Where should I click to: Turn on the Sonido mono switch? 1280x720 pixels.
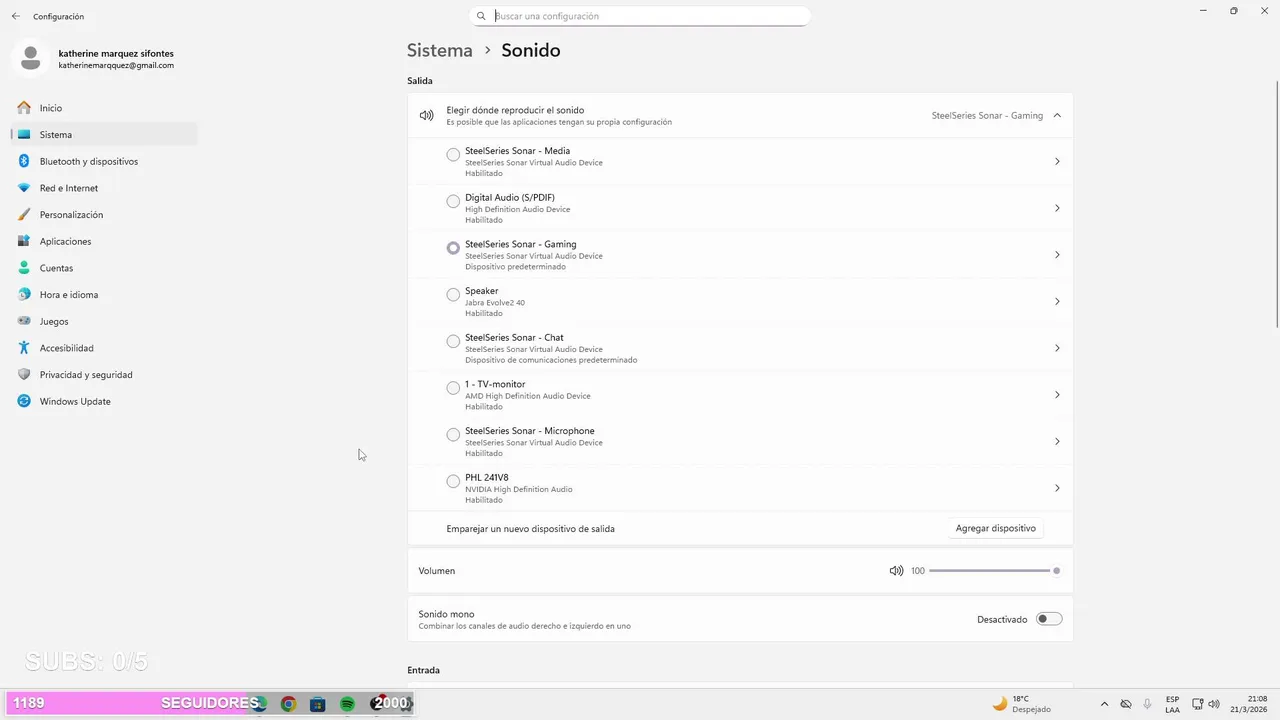[x=1049, y=619]
